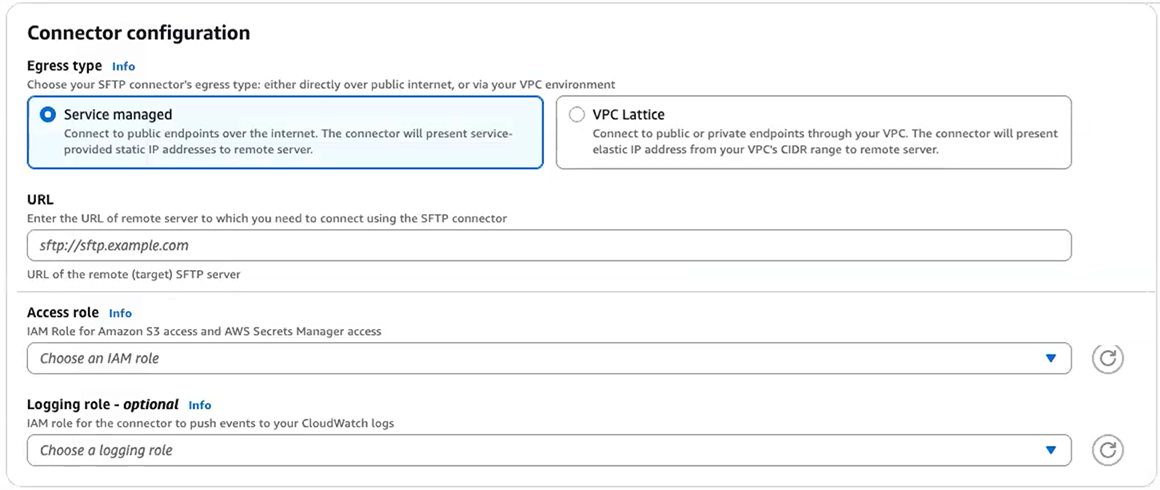Click the VPC Lattice option description text
Image resolution: width=1160 pixels, height=490 pixels.
tap(824, 141)
